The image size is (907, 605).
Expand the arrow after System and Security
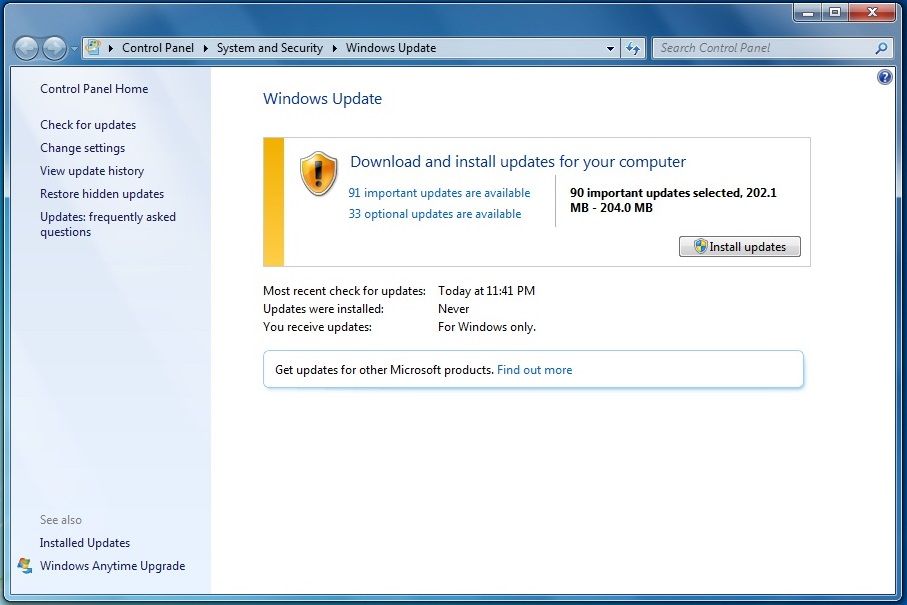click(x=334, y=48)
